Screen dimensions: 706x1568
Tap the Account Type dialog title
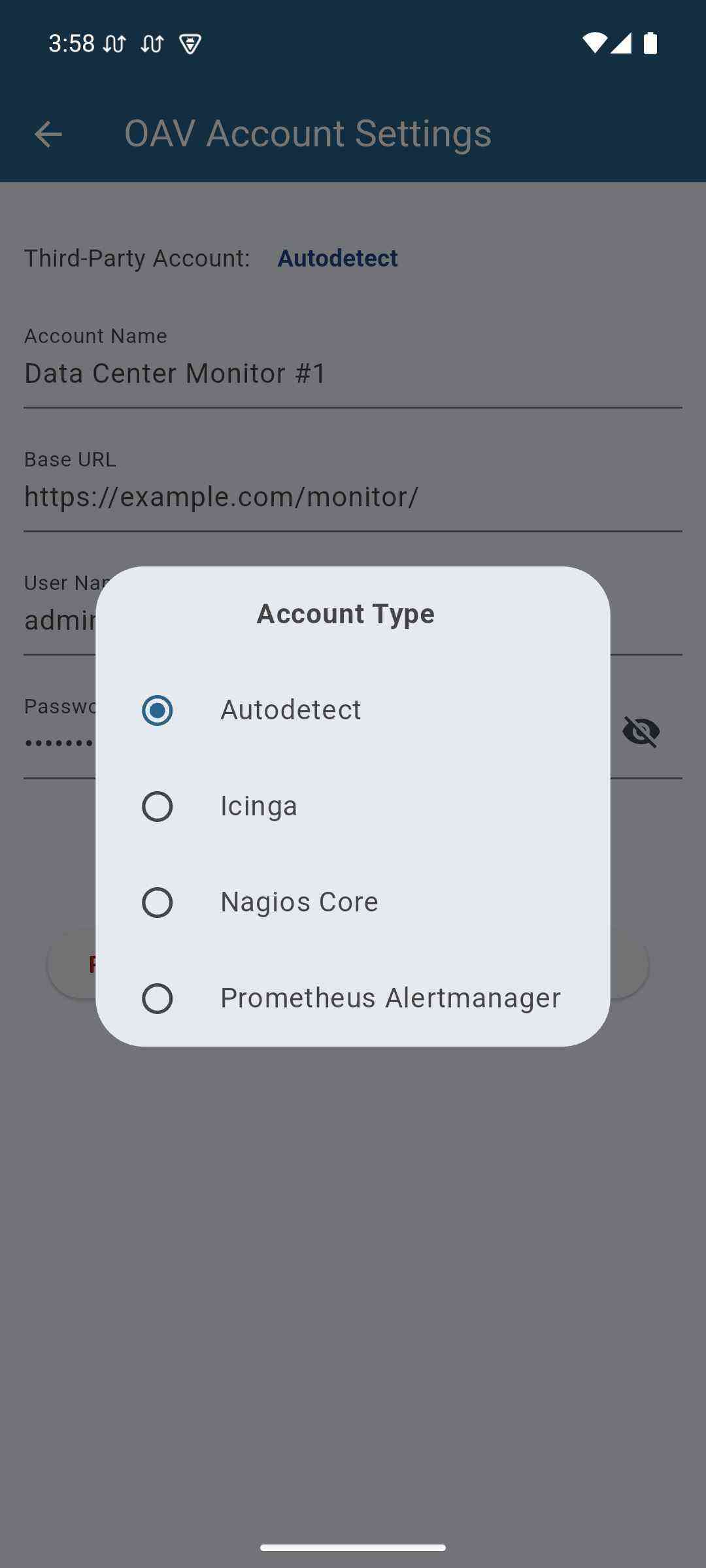pyautogui.click(x=345, y=613)
